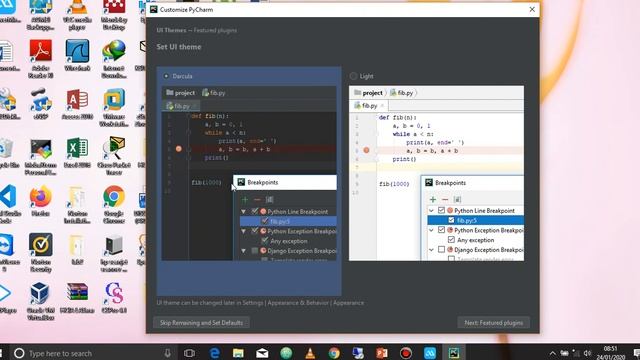Image resolution: width=640 pixels, height=360 pixels.
Task: Click the Wireshark desktop icon
Action: (x=77, y=56)
